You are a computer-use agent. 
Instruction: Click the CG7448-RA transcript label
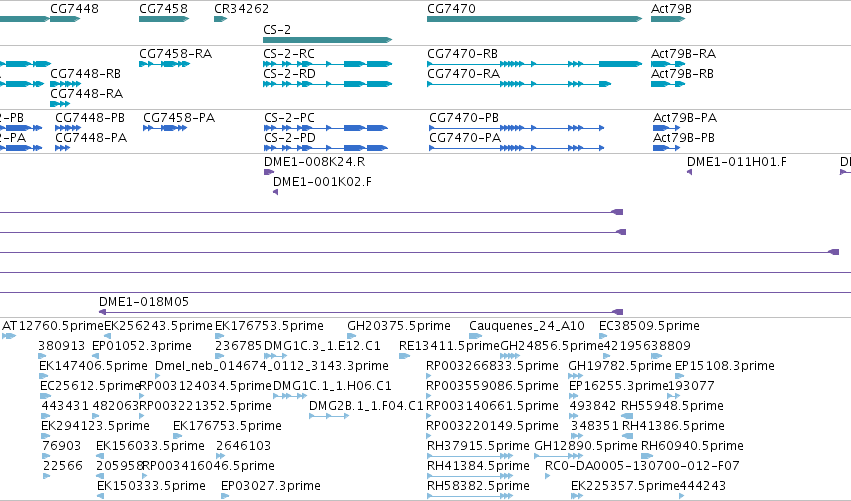86,94
